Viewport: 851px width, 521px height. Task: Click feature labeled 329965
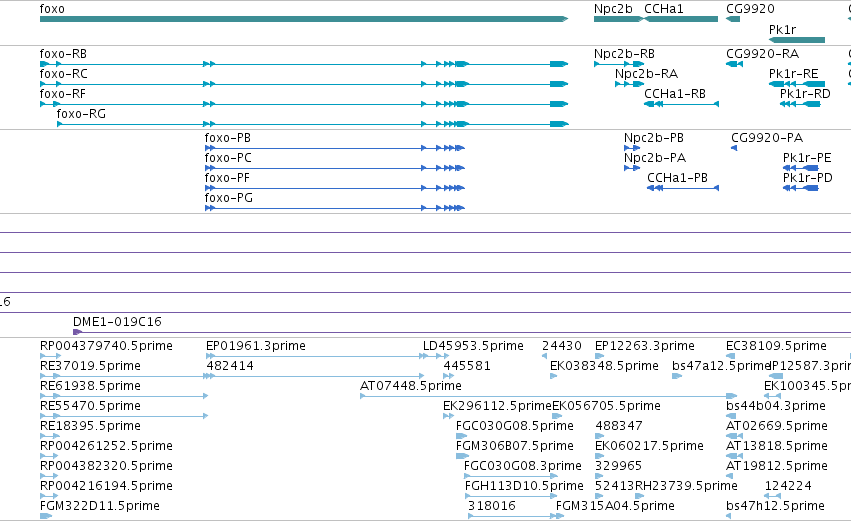point(619,467)
